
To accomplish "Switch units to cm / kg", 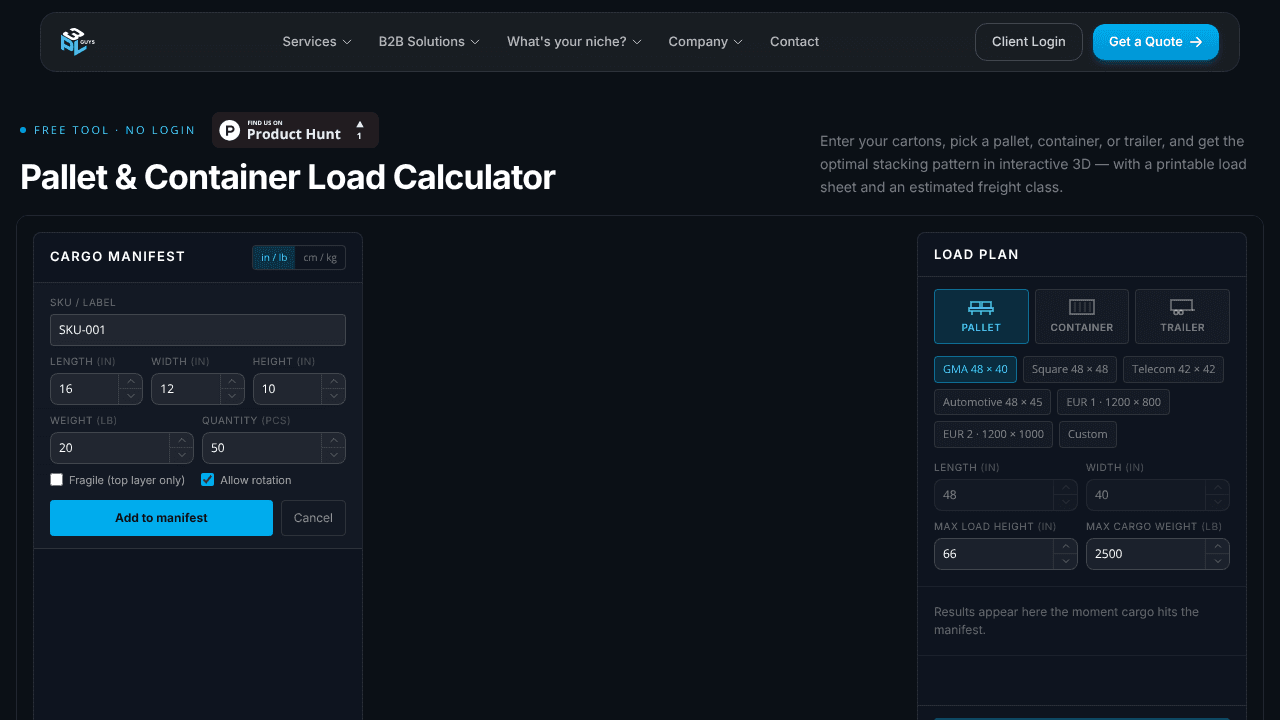I will click(320, 257).
